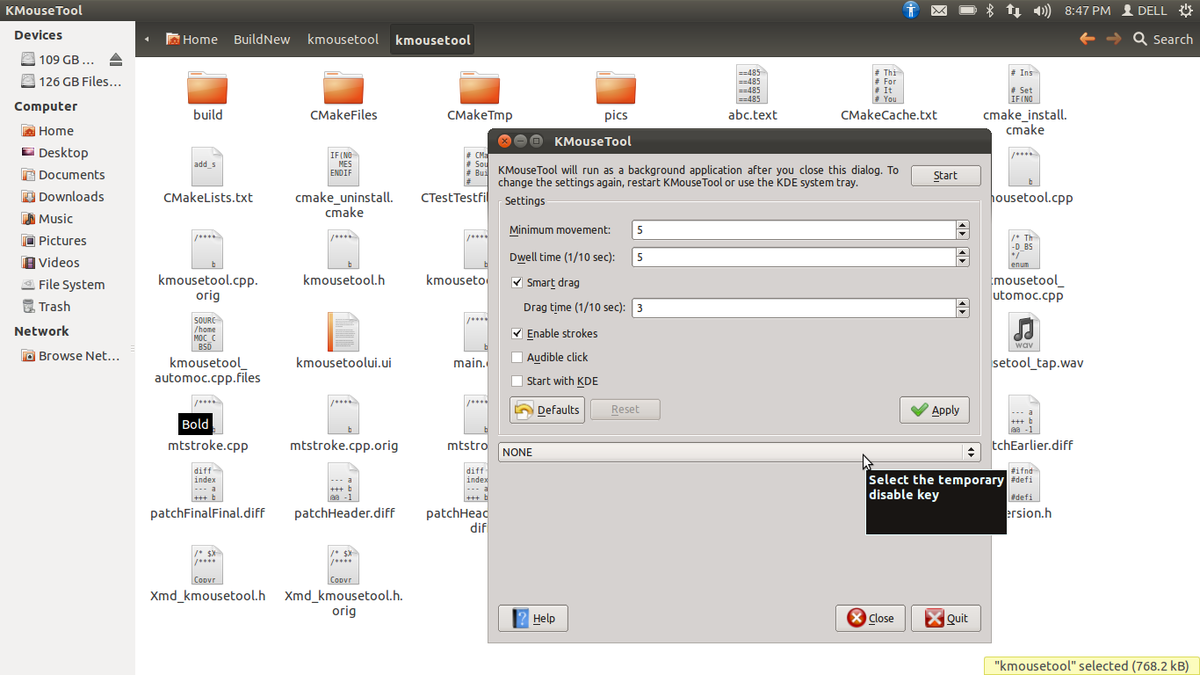Click the Minimum movement spinner arrows
Image resolution: width=1200 pixels, height=675 pixels.
962,230
